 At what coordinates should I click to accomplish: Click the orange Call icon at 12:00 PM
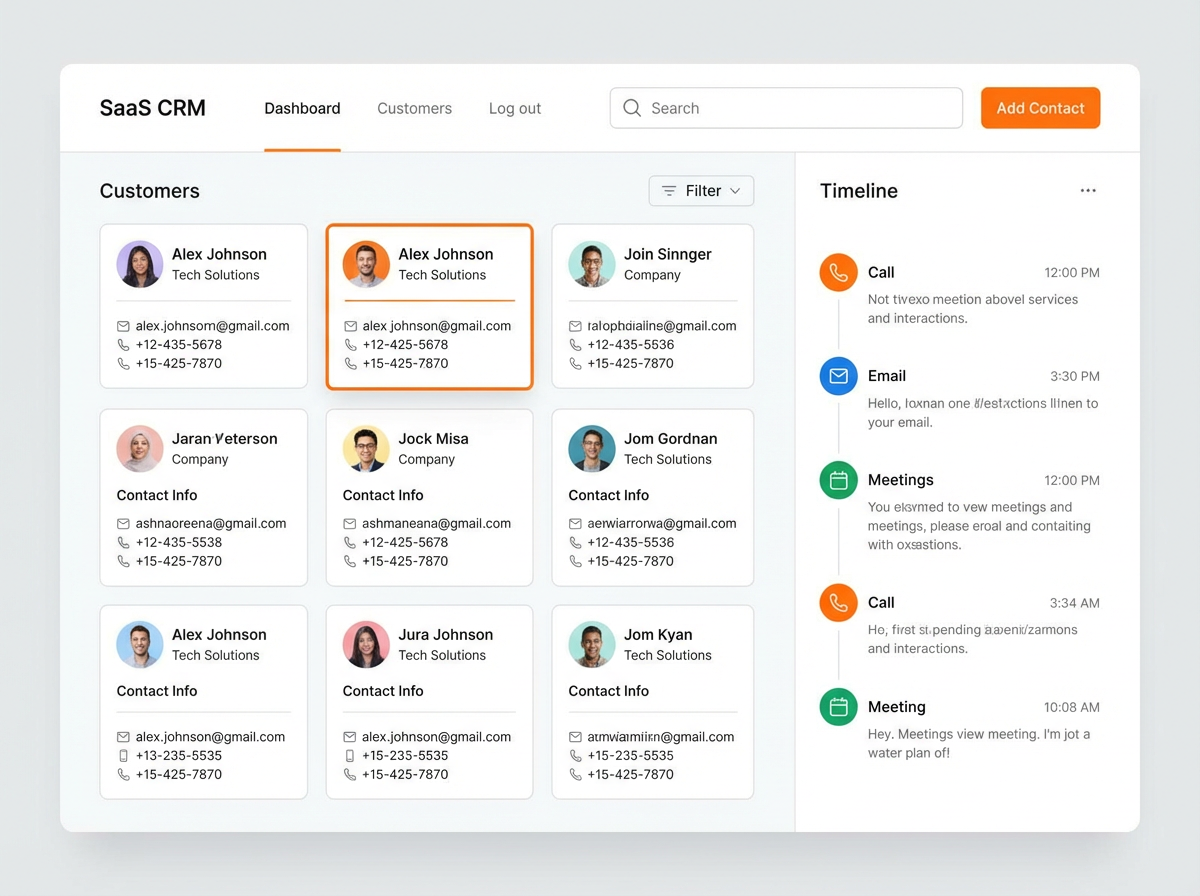[x=838, y=272]
